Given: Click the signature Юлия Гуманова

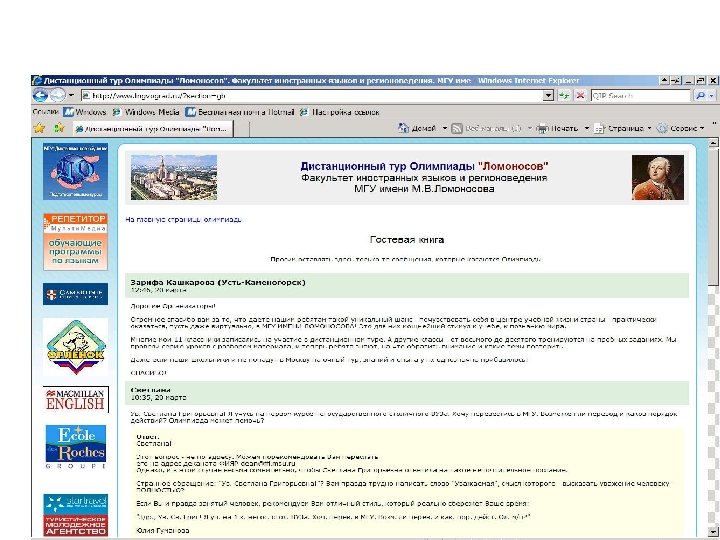Looking at the screenshot, I should tap(163, 530).
